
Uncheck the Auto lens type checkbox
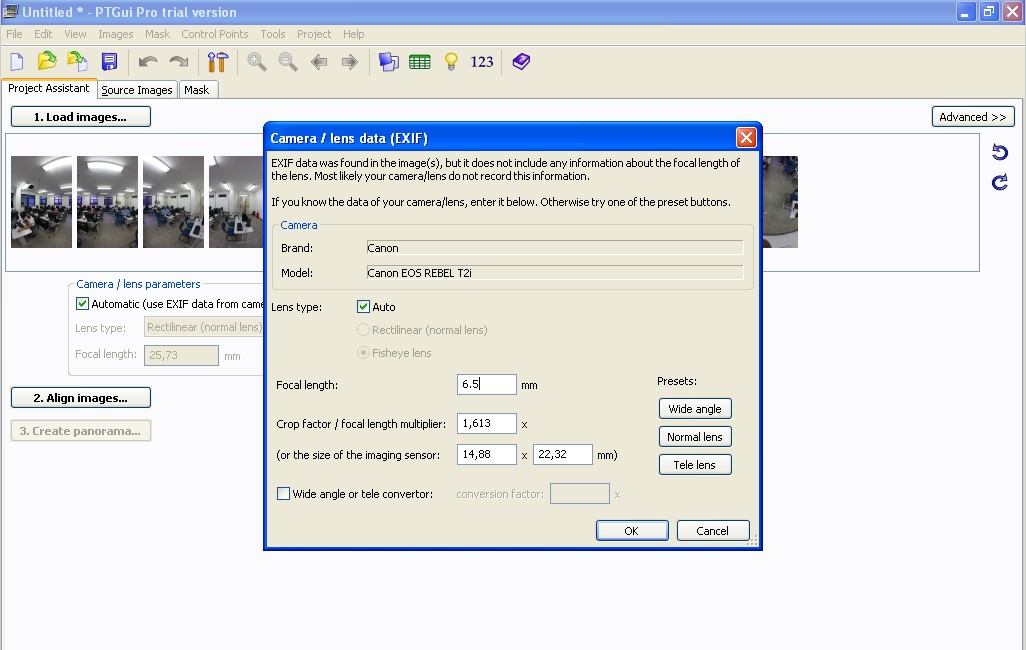(364, 307)
